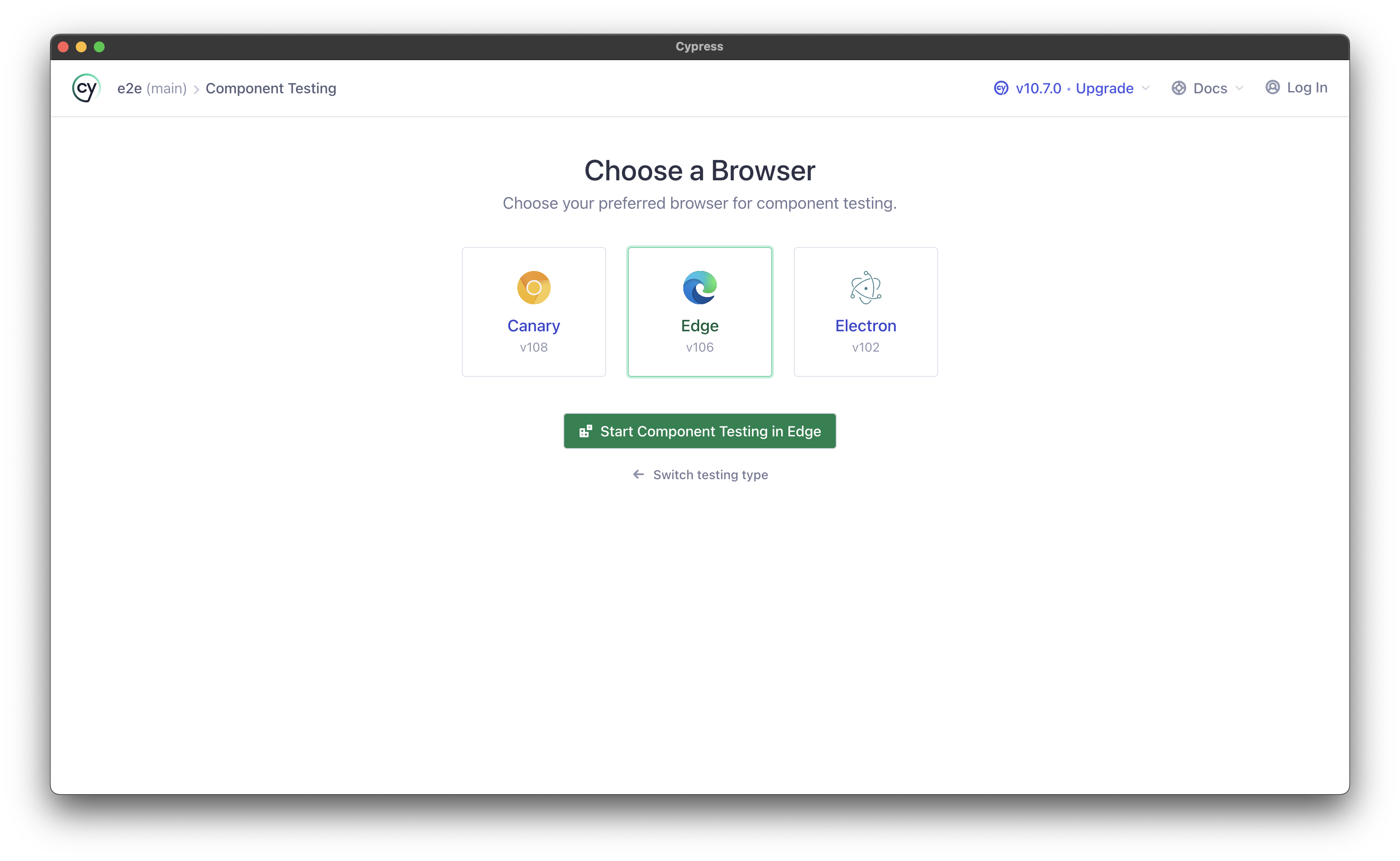
Task: Expand the v10.7.0 Upgrade dropdown chevron
Action: [1146, 88]
